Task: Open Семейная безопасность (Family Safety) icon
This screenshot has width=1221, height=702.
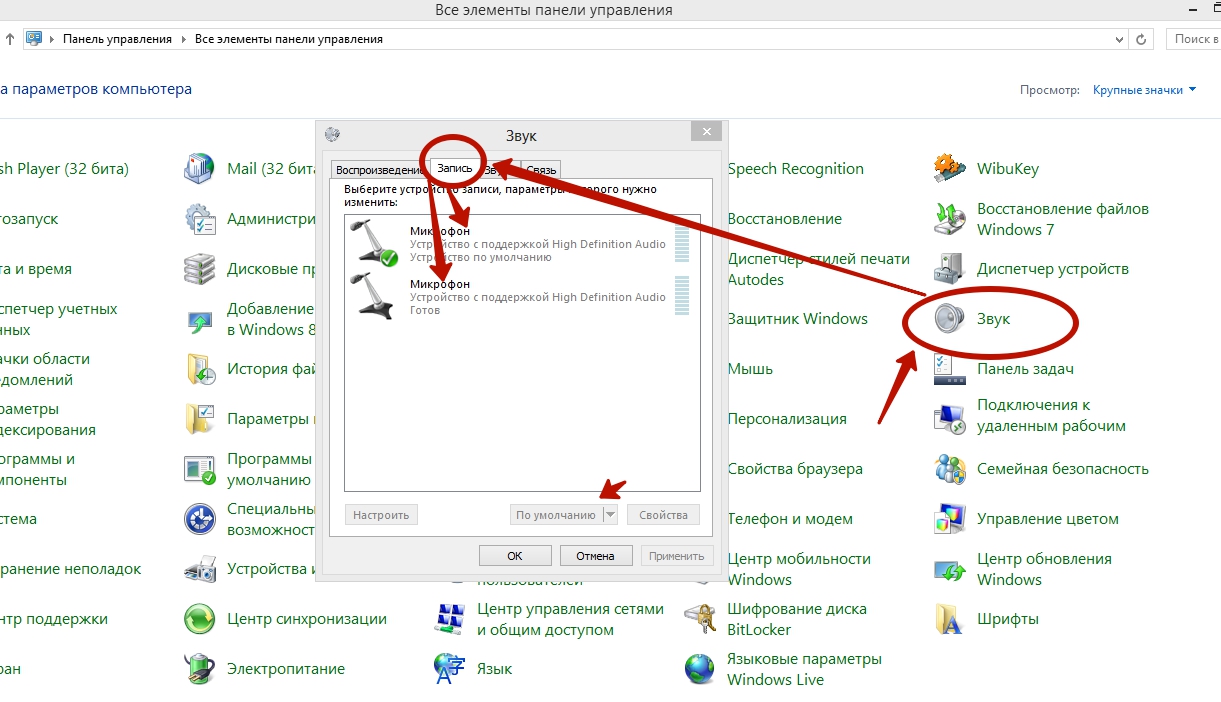Action: [949, 469]
